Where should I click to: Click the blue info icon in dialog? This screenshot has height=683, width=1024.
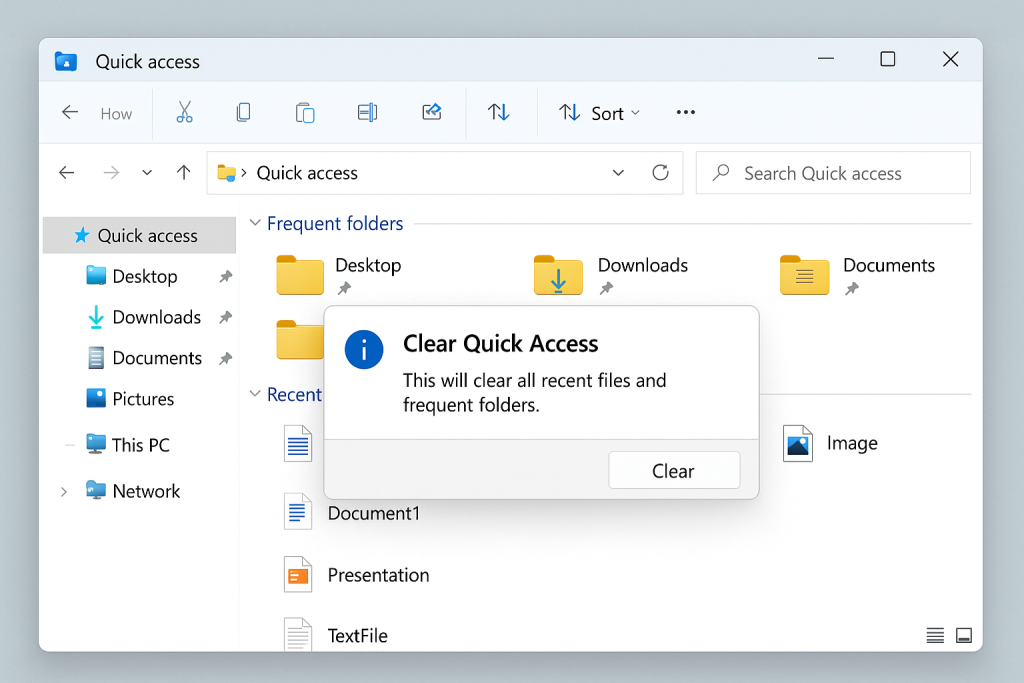pos(364,349)
